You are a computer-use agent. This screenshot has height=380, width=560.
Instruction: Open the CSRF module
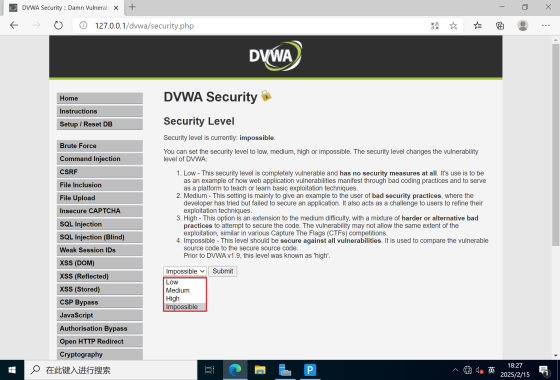pyautogui.click(x=100, y=172)
